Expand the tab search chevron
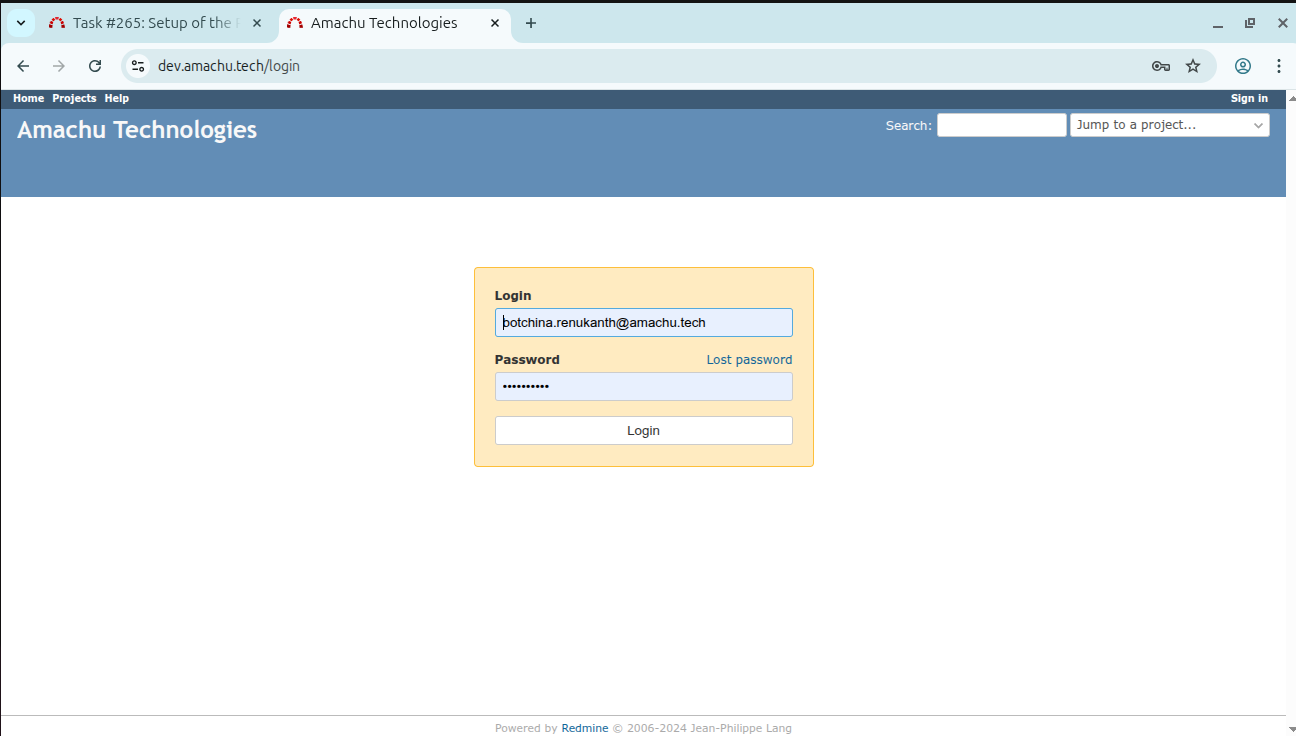This screenshot has width=1296, height=736. [x=21, y=23]
